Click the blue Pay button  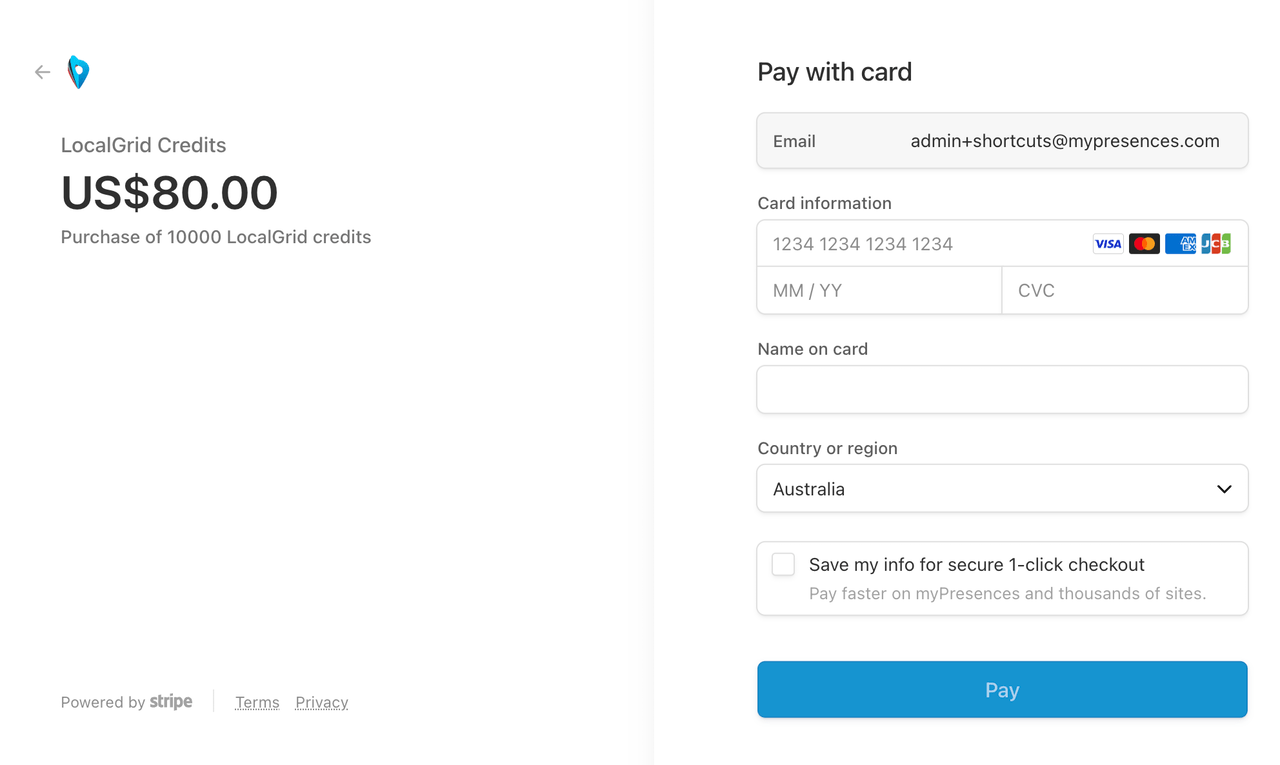(1002, 690)
